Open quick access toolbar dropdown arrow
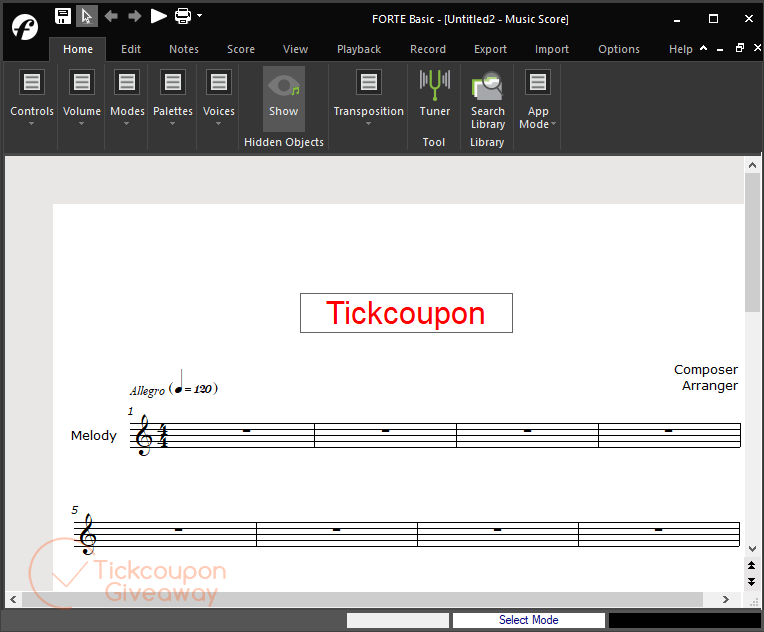The height and width of the screenshot is (632, 764). tap(199, 16)
